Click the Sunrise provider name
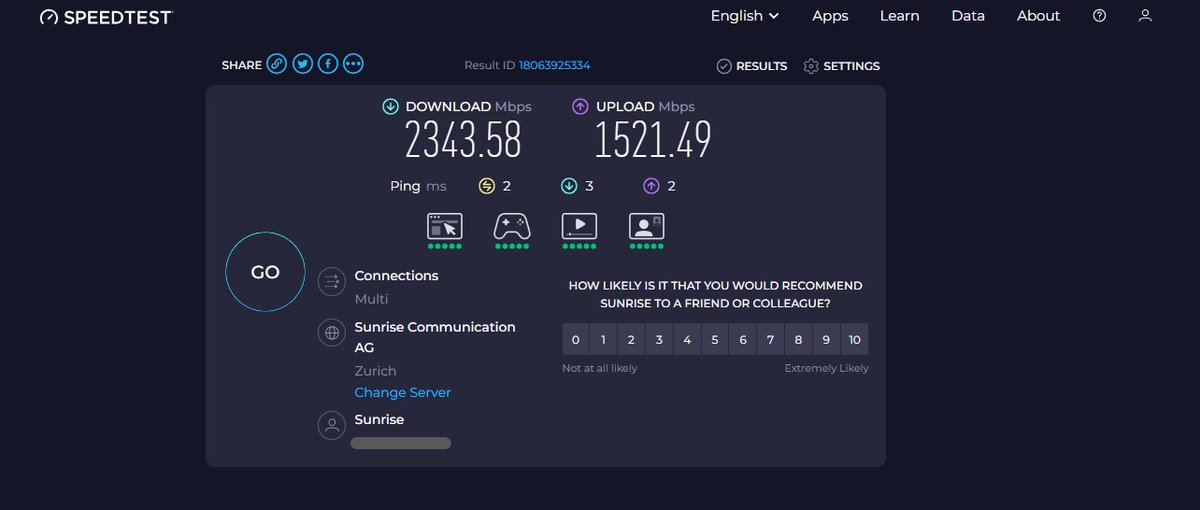 click(379, 420)
